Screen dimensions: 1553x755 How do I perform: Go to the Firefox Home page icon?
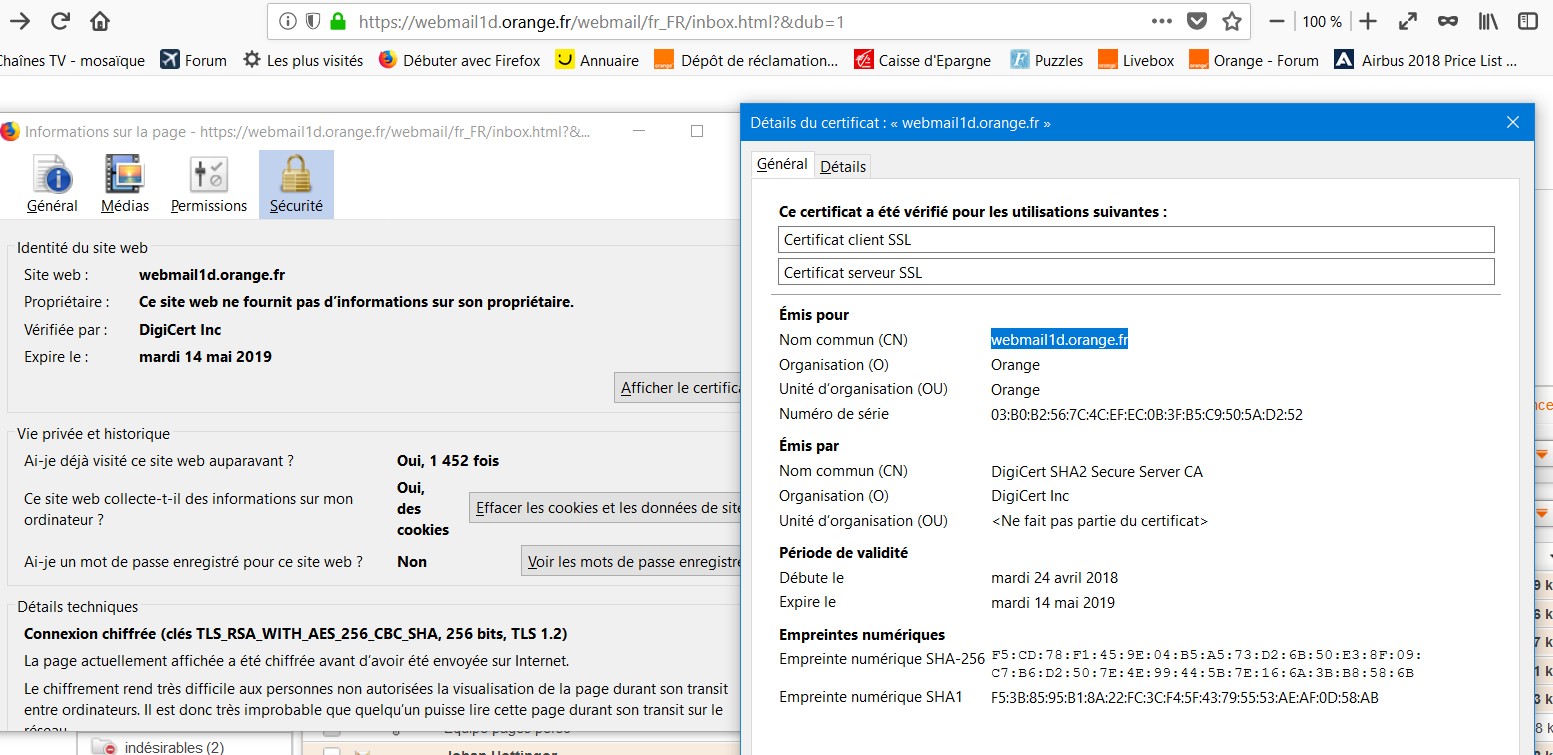tap(100, 21)
